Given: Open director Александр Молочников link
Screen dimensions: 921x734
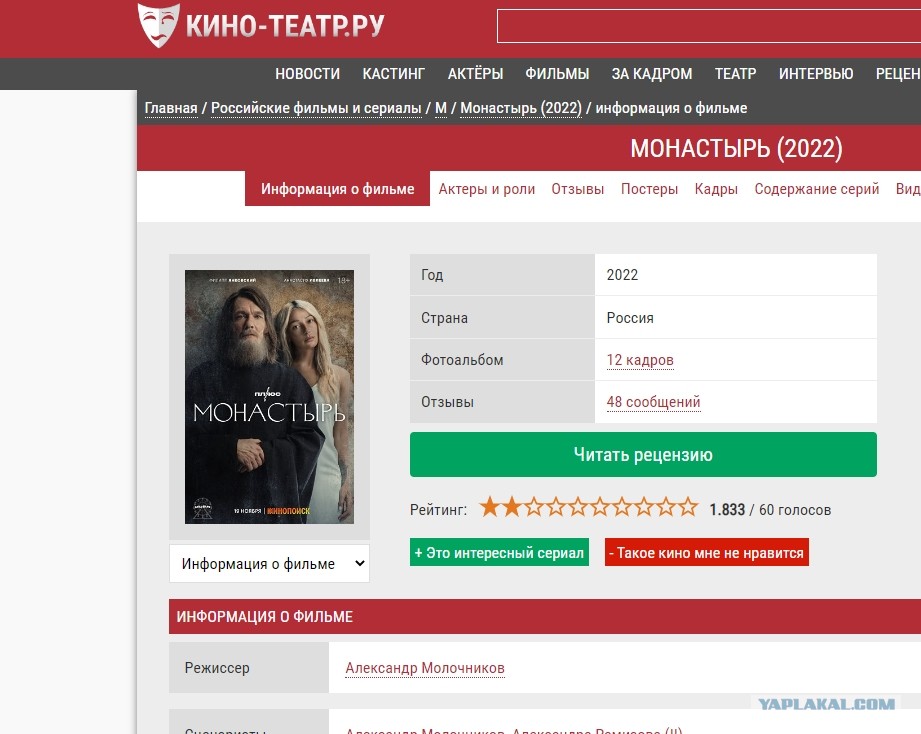Looking at the screenshot, I should (425, 668).
